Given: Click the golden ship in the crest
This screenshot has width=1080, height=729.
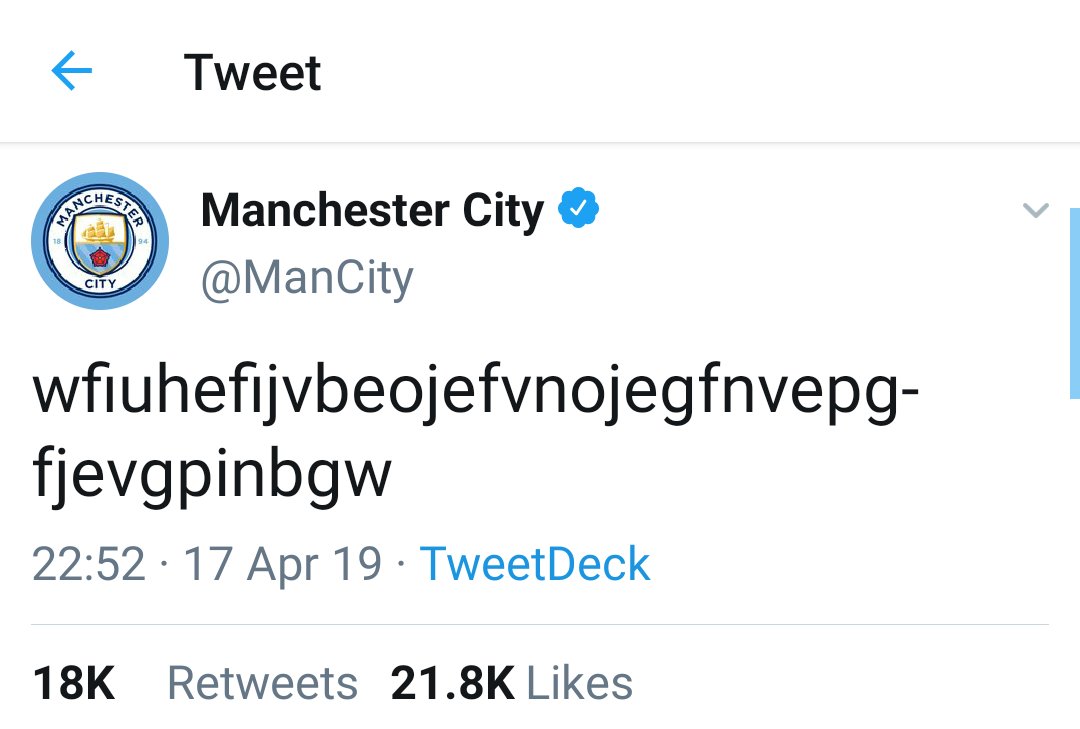Looking at the screenshot, I should 100,232.
